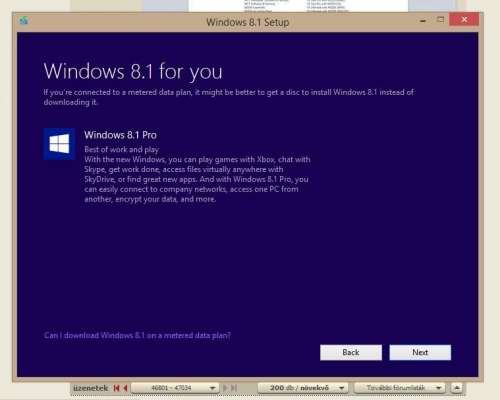
Task: Open the '200 db / növekvő' dropdown
Action: [x=303, y=388]
